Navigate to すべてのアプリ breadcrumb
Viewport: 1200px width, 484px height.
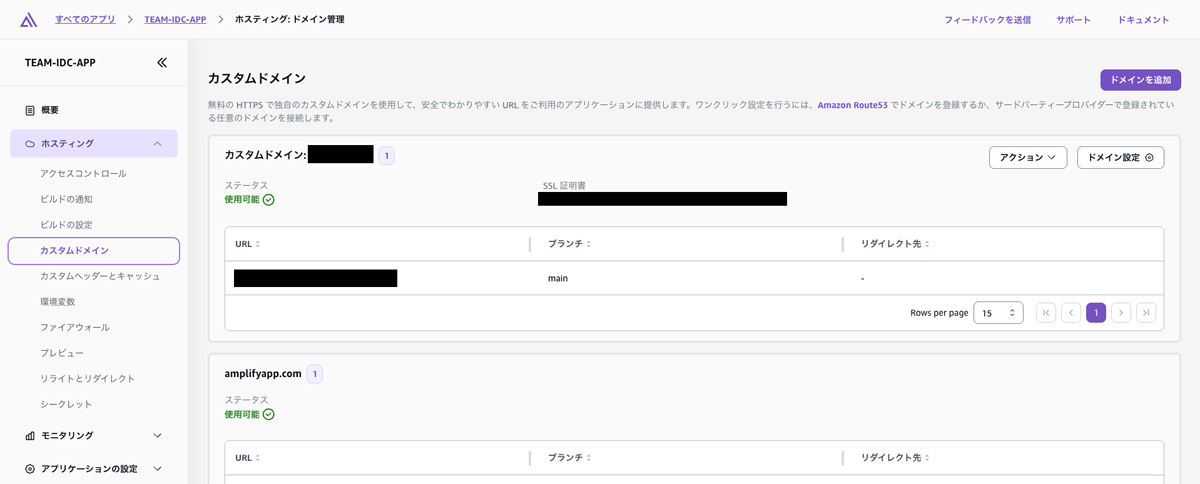(x=85, y=19)
